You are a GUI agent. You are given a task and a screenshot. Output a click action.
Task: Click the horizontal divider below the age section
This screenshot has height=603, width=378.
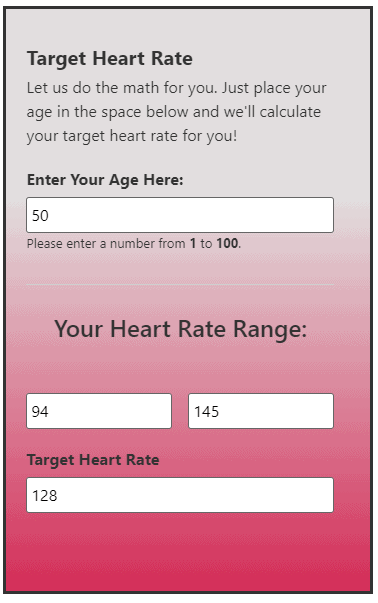180,284
